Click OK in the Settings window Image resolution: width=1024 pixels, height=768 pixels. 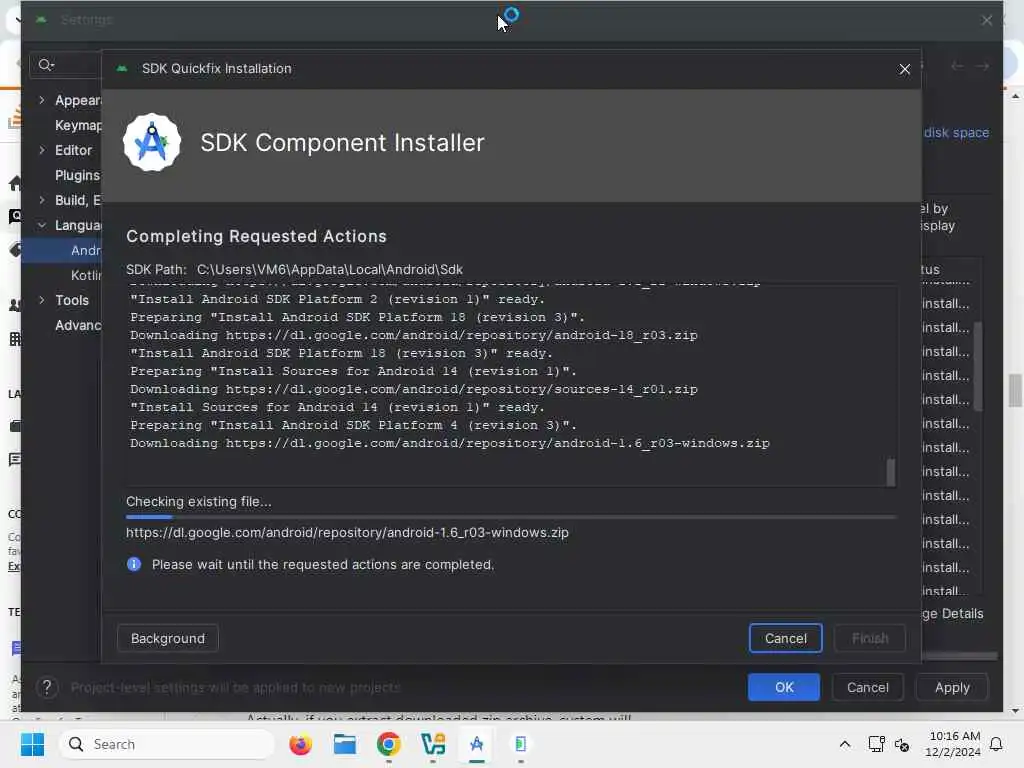tap(784, 687)
